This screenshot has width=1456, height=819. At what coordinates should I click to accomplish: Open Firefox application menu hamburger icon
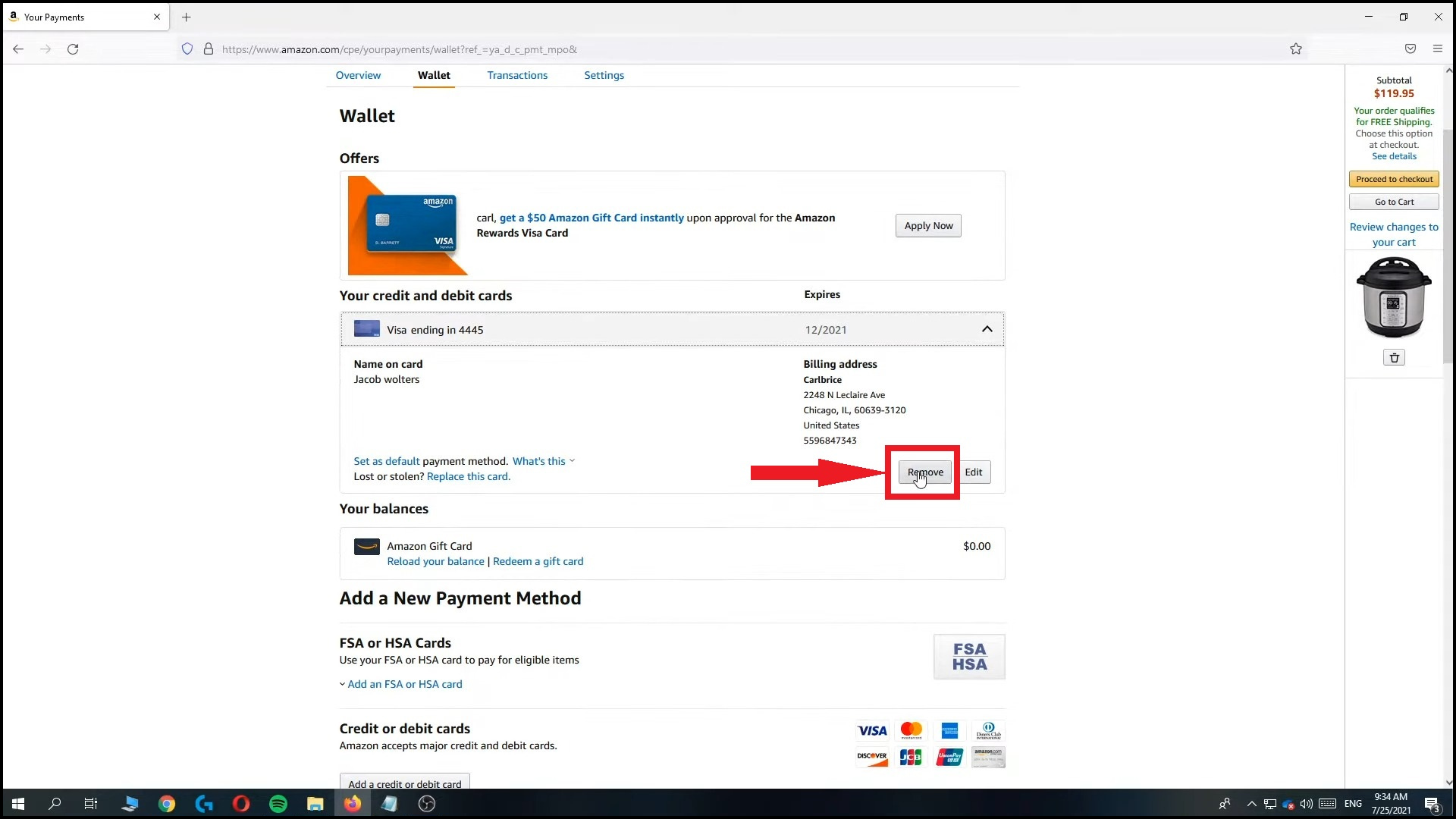point(1437,49)
